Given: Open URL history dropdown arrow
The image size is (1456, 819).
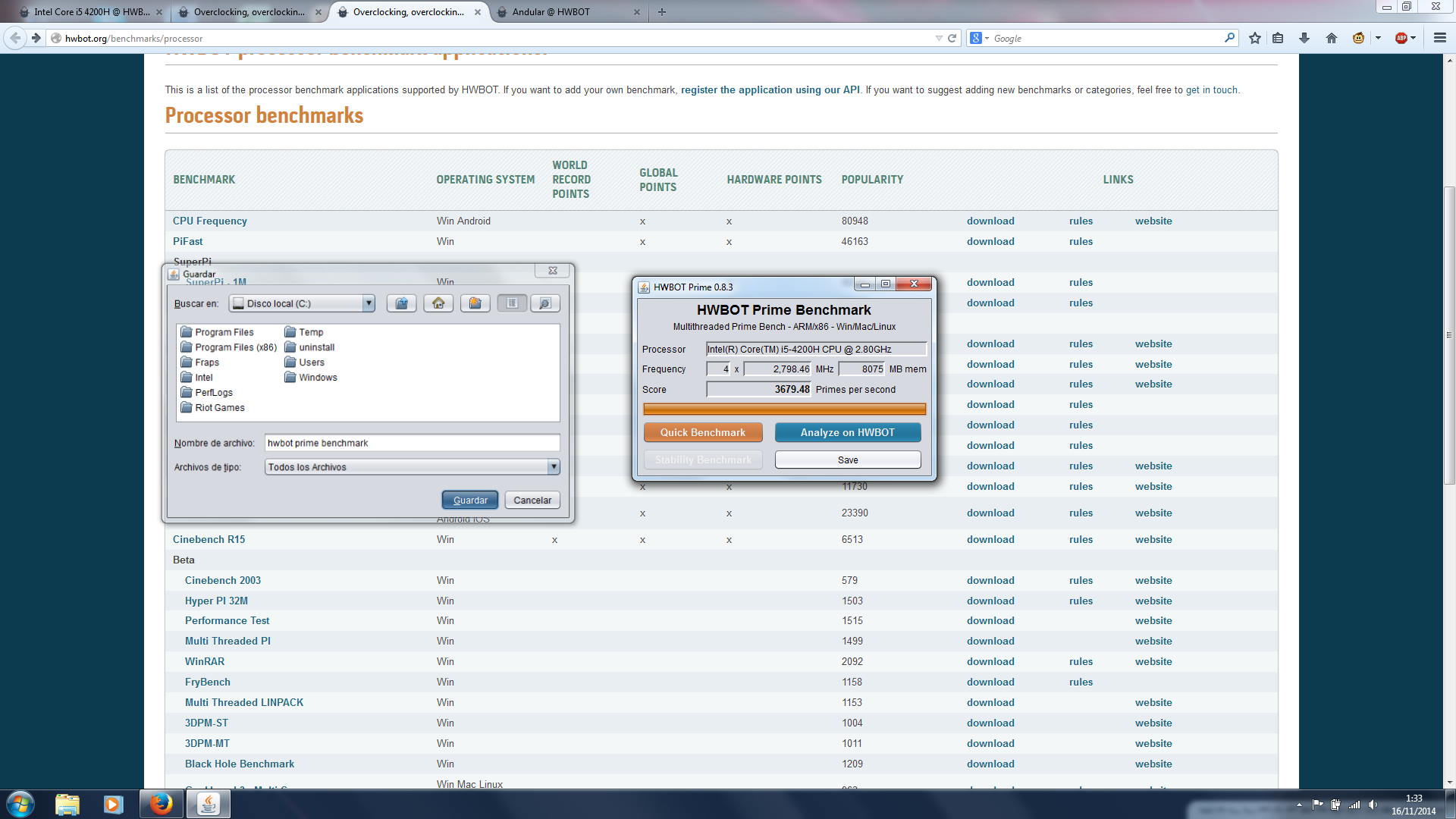Looking at the screenshot, I should [939, 38].
